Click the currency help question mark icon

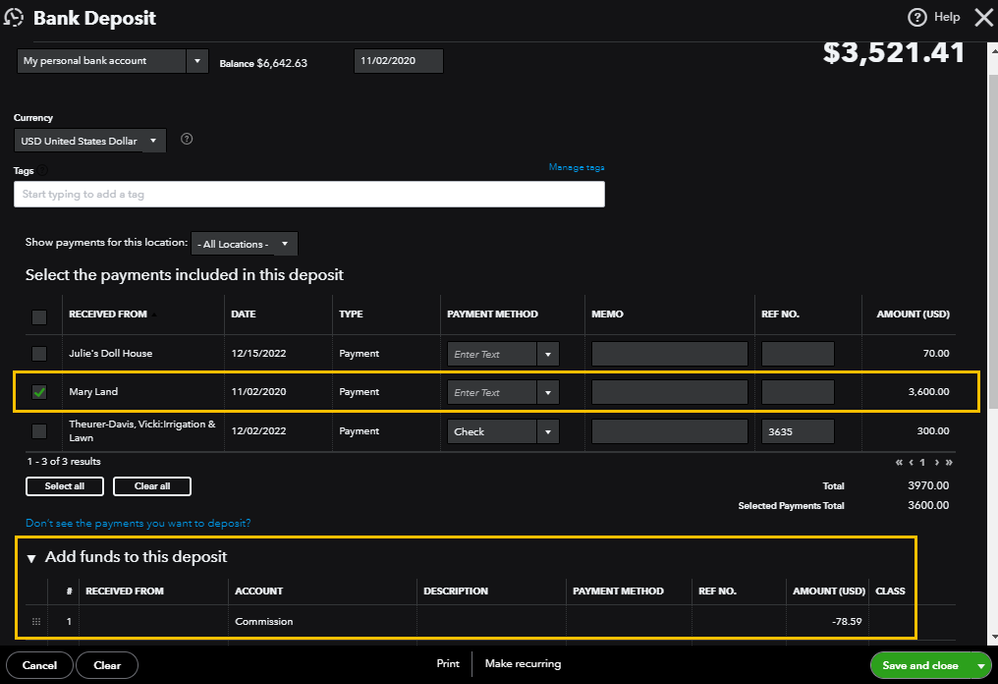(x=186, y=139)
